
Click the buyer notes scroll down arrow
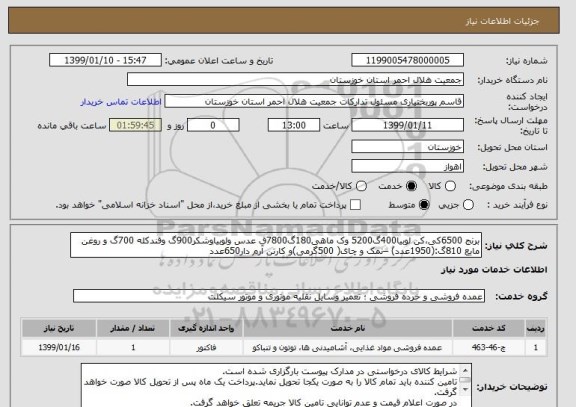point(465,389)
